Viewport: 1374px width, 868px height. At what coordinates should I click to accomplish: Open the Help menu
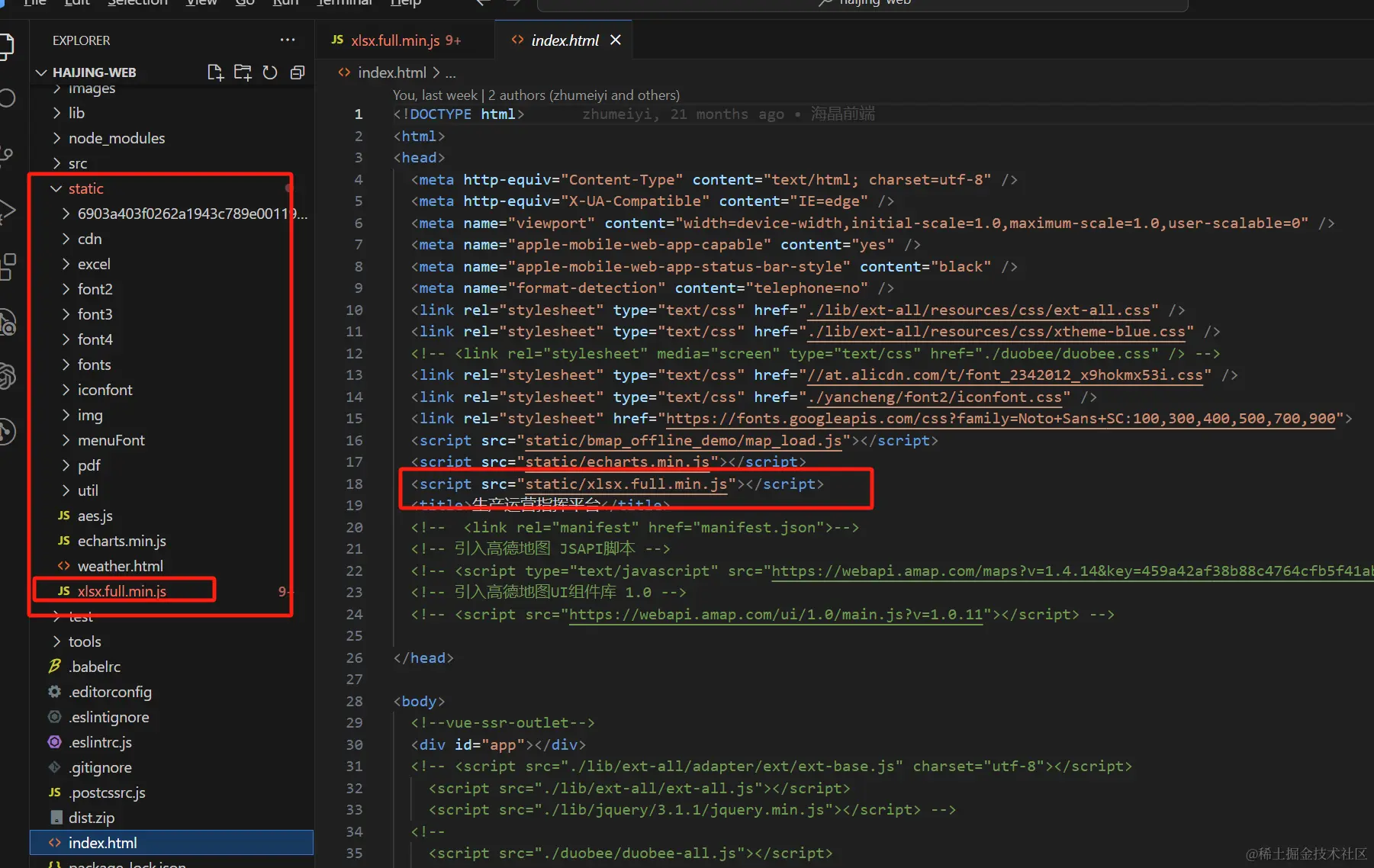click(x=406, y=3)
